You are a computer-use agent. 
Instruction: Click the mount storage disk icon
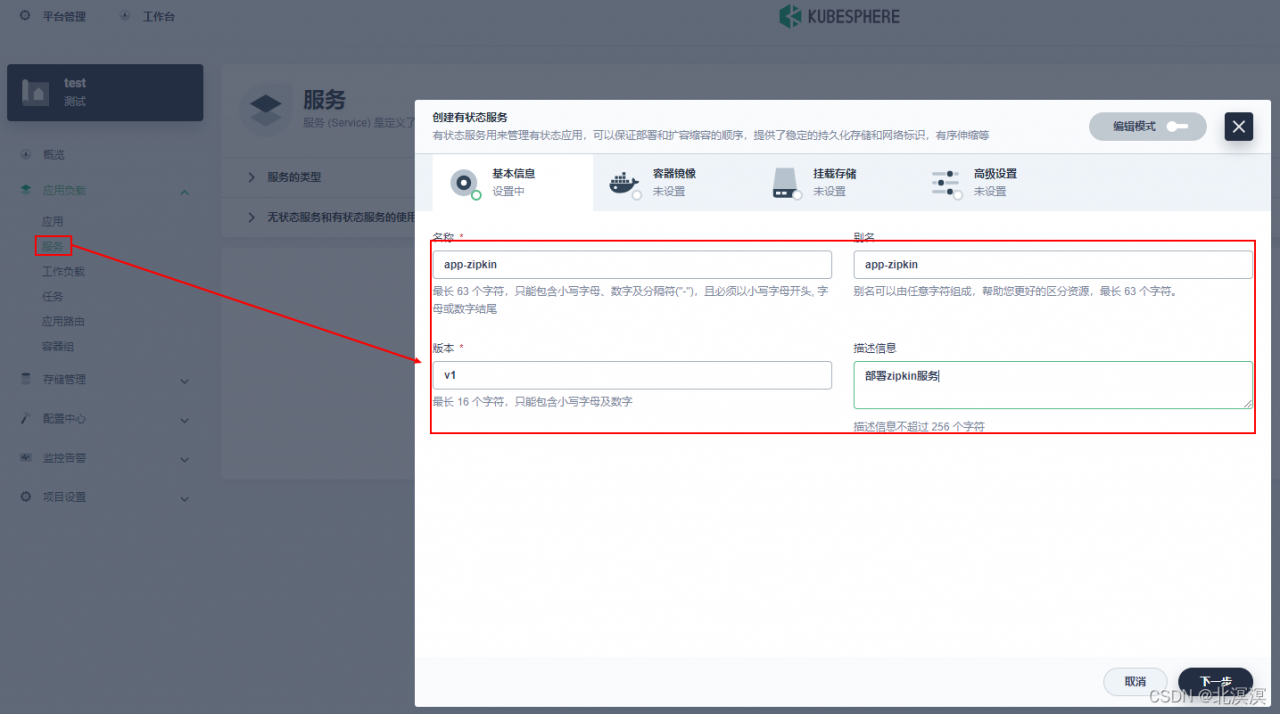785,183
